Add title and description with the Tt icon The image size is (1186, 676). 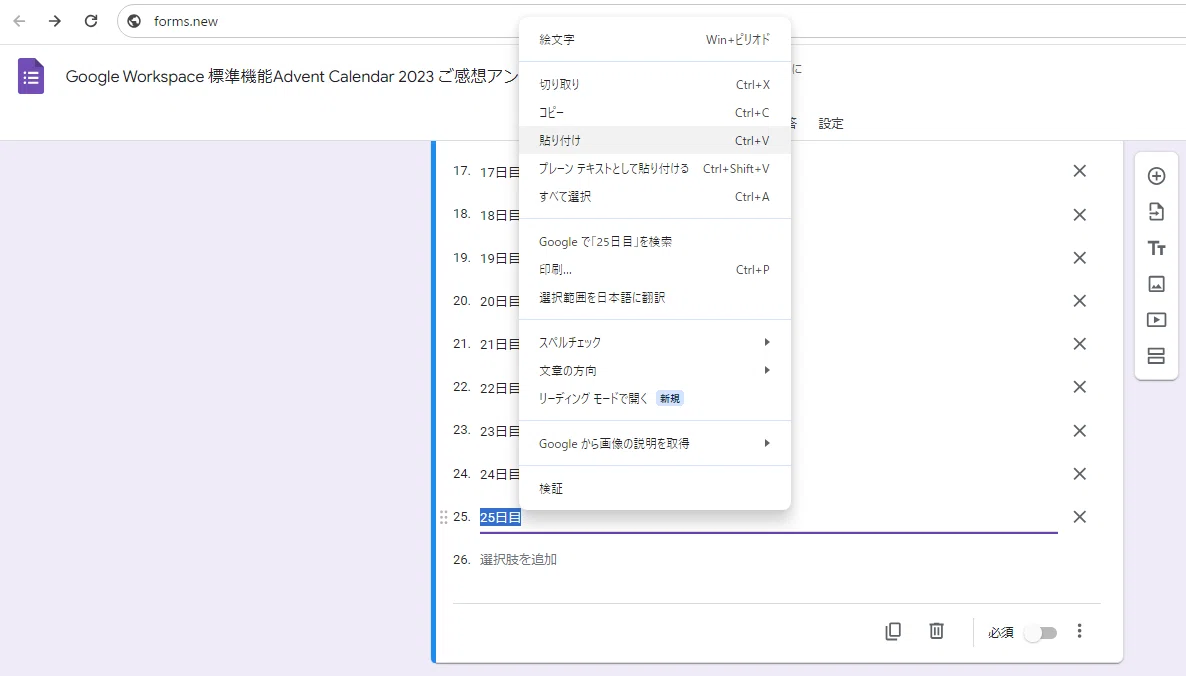point(1157,248)
